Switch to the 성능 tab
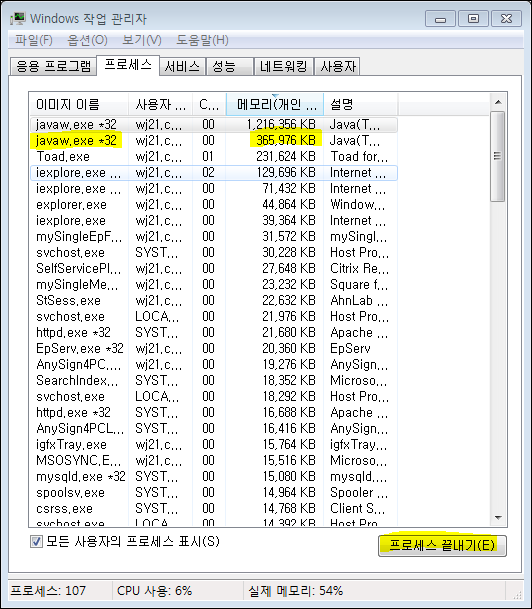Screen dimensions: 532x609 [x=229, y=66]
